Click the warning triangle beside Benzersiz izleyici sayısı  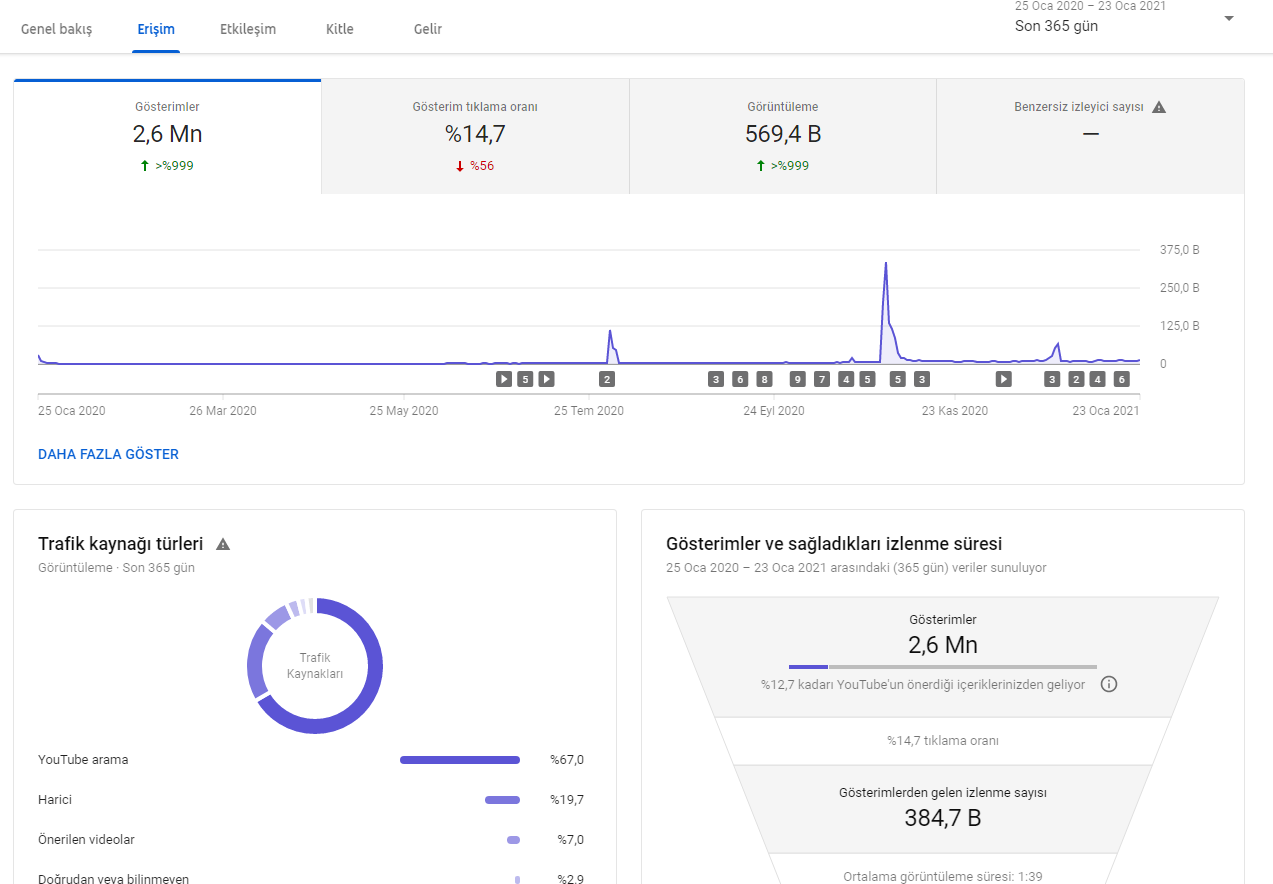tap(1159, 107)
